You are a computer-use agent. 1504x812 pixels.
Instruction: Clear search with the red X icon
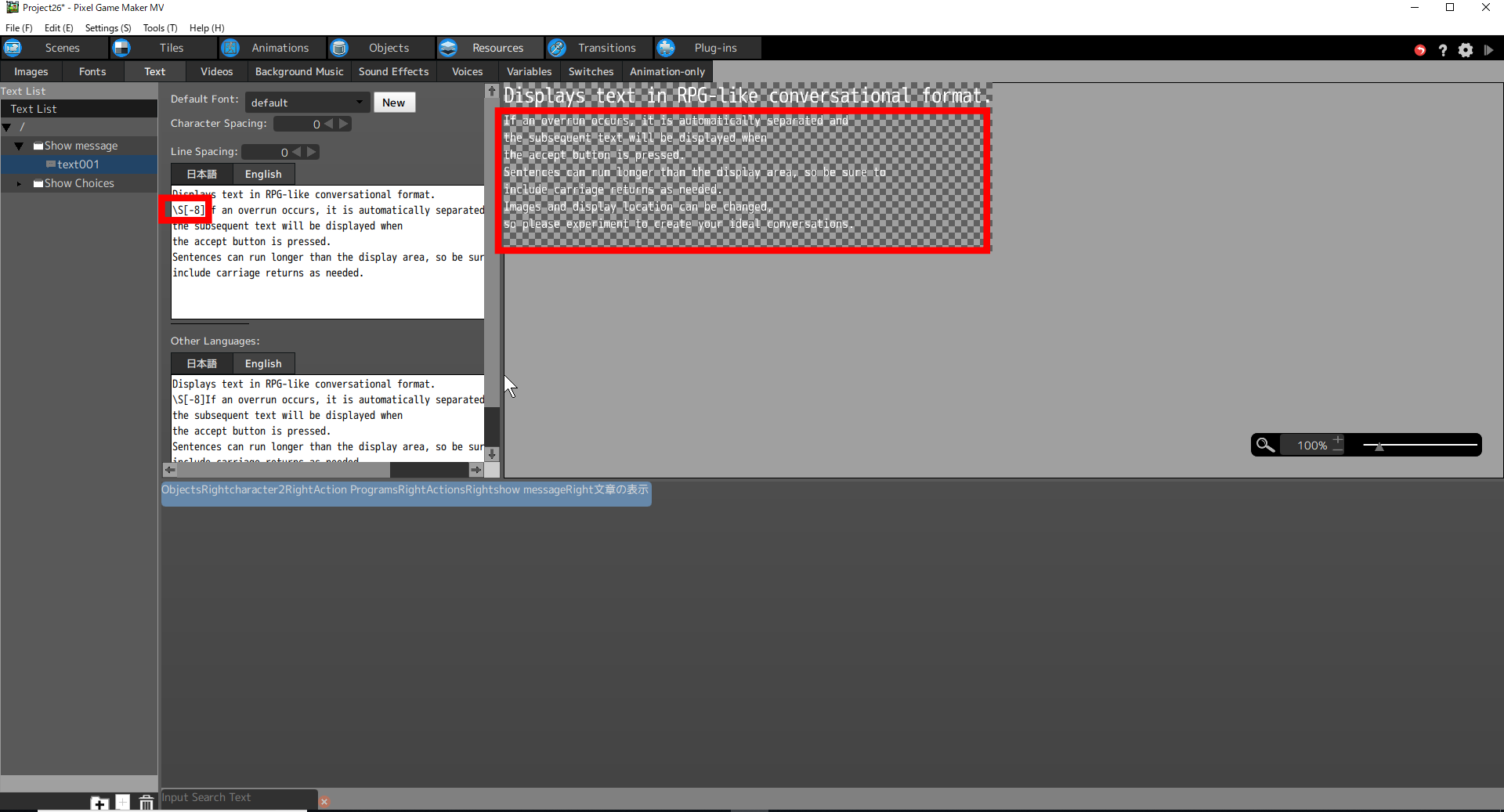click(324, 802)
